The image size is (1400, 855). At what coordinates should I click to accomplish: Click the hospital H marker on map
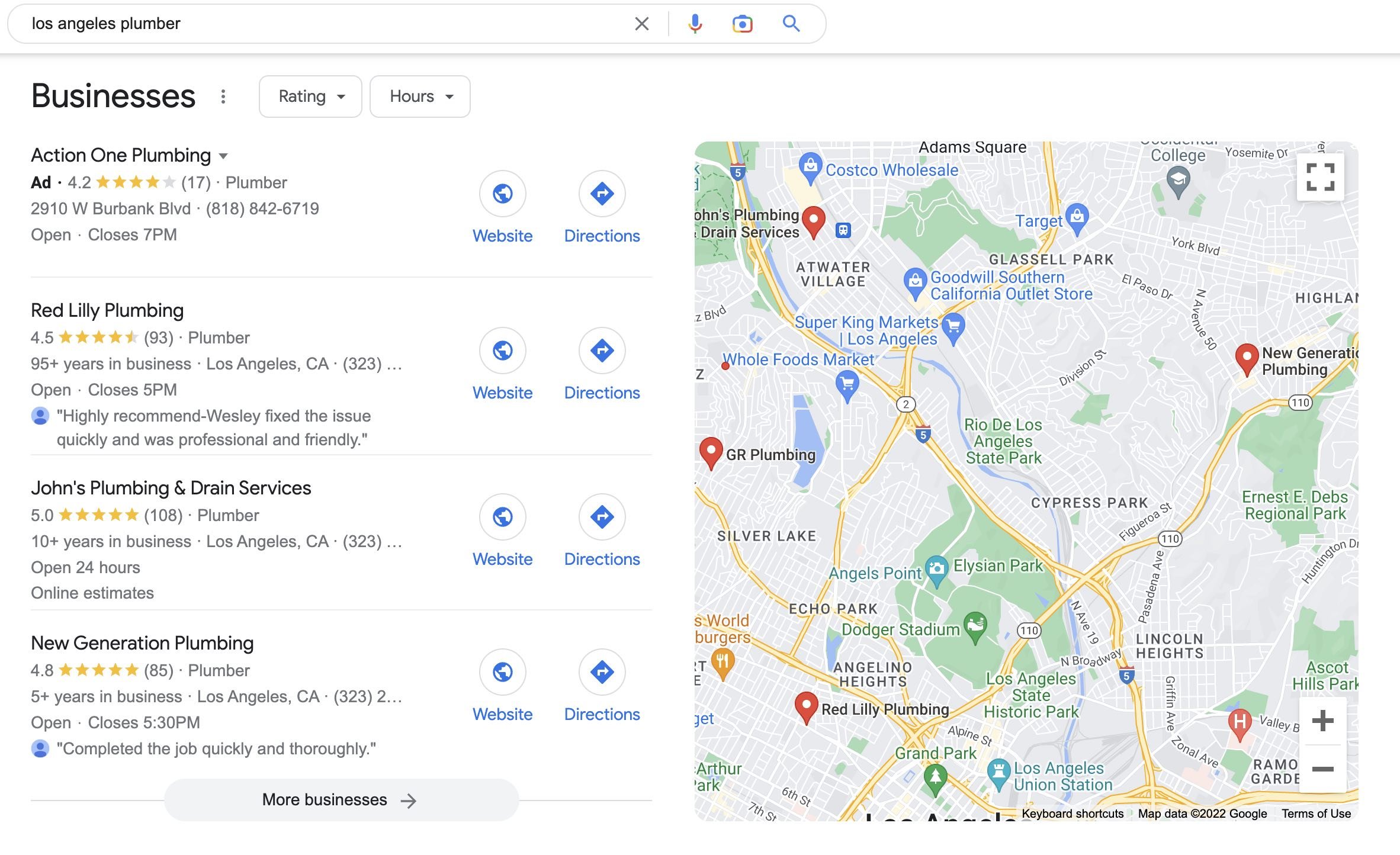[1240, 724]
